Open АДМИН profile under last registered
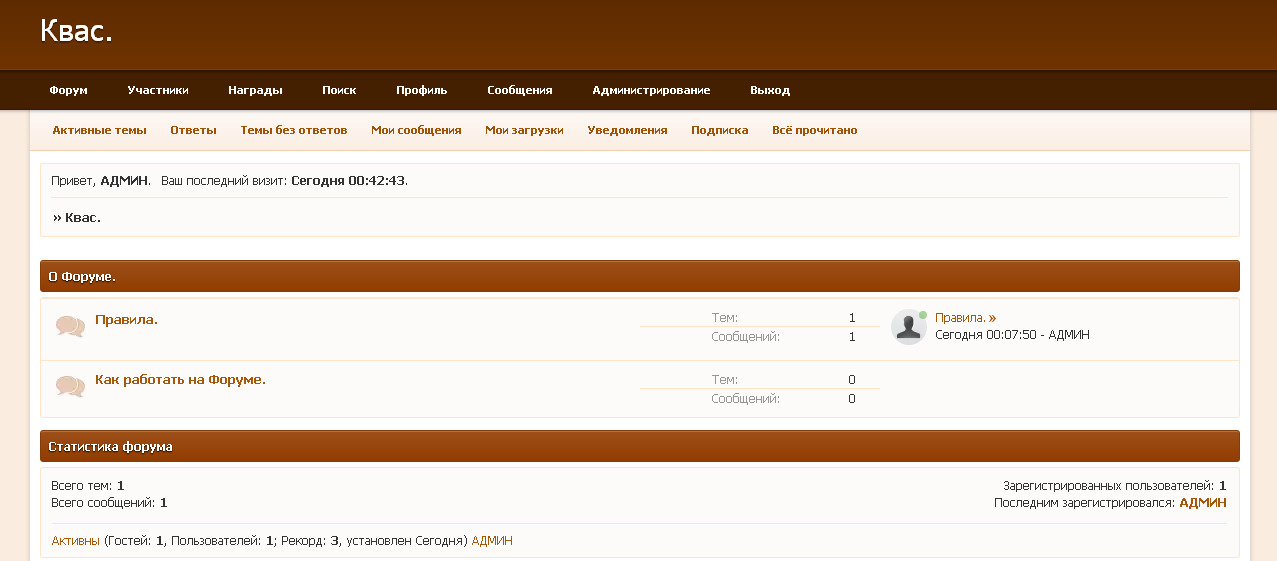 (x=1203, y=503)
